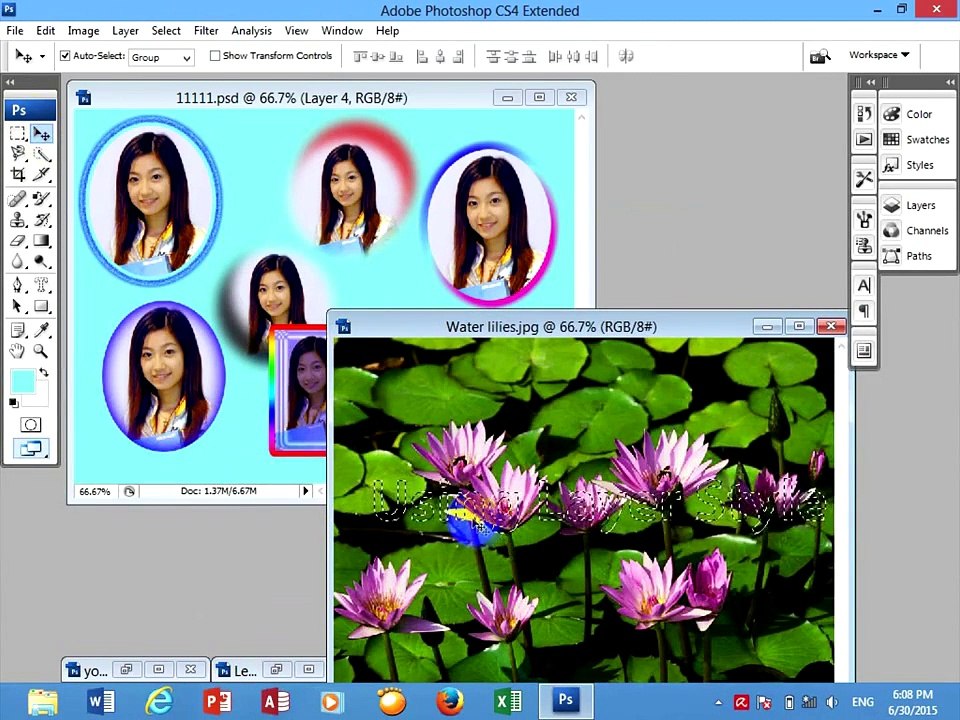Enable Show Transform Controls checkbox
The image size is (960, 720).
tap(215, 56)
